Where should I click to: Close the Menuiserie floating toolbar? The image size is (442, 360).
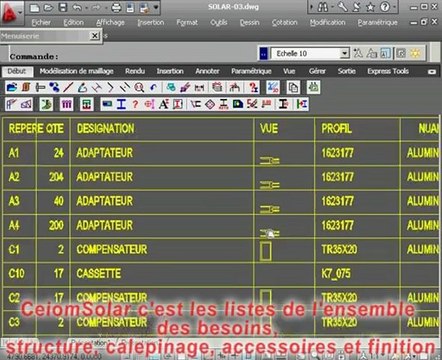(95, 36)
